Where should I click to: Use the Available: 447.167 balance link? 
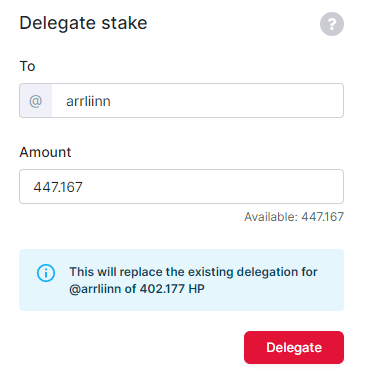coord(294,217)
